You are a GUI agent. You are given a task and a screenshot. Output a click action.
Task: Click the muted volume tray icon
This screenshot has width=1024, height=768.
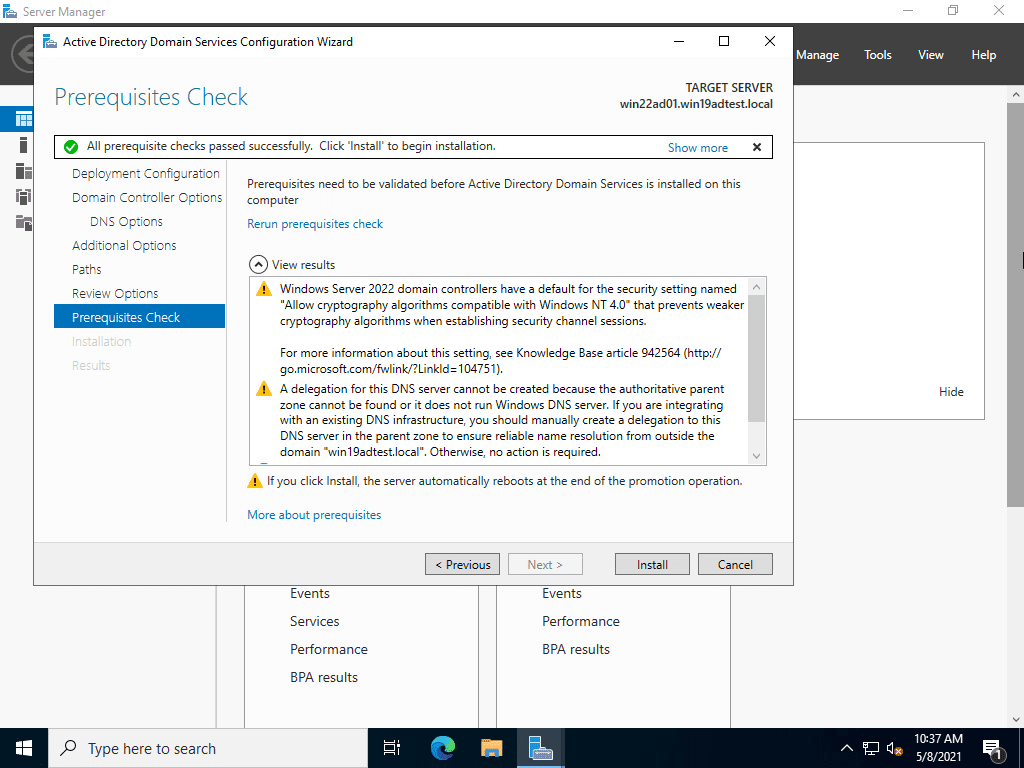[x=895, y=747]
